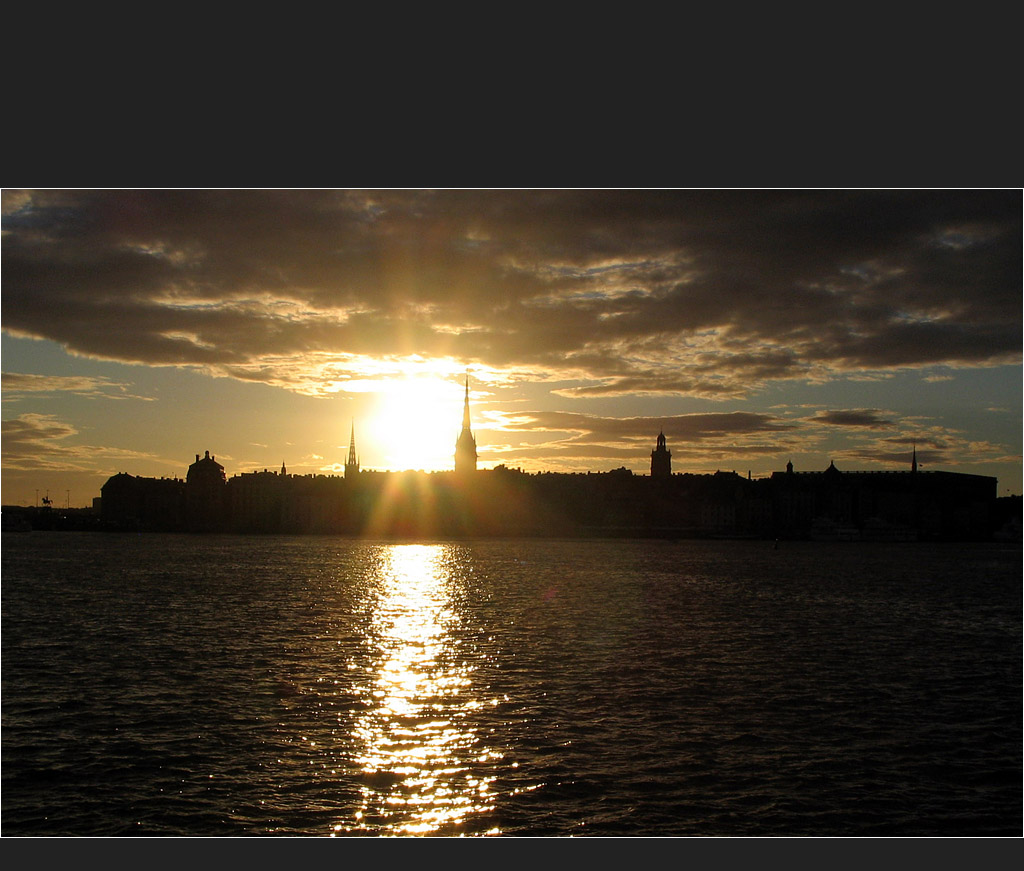Click the dark bar below the photo
The width and height of the screenshot is (1024, 871).
(512, 855)
